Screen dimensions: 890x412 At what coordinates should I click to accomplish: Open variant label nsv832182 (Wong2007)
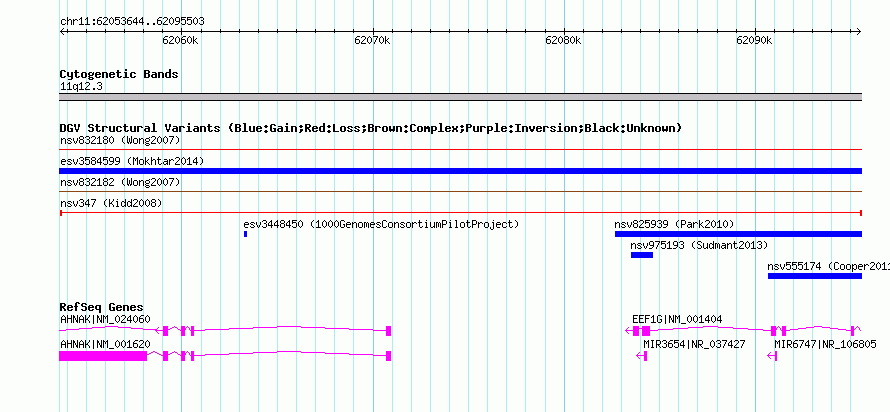pyautogui.click(x=120, y=182)
